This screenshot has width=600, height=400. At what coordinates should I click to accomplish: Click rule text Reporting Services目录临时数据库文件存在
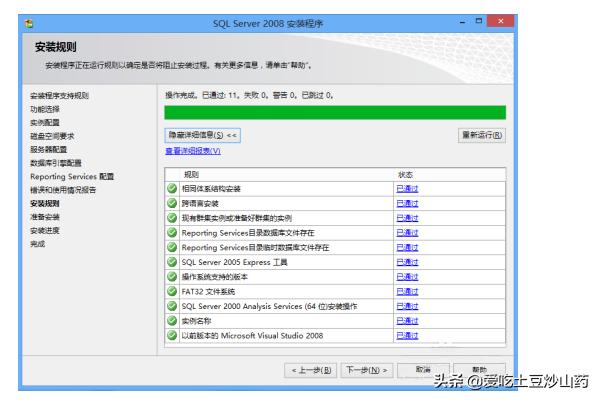point(255,248)
